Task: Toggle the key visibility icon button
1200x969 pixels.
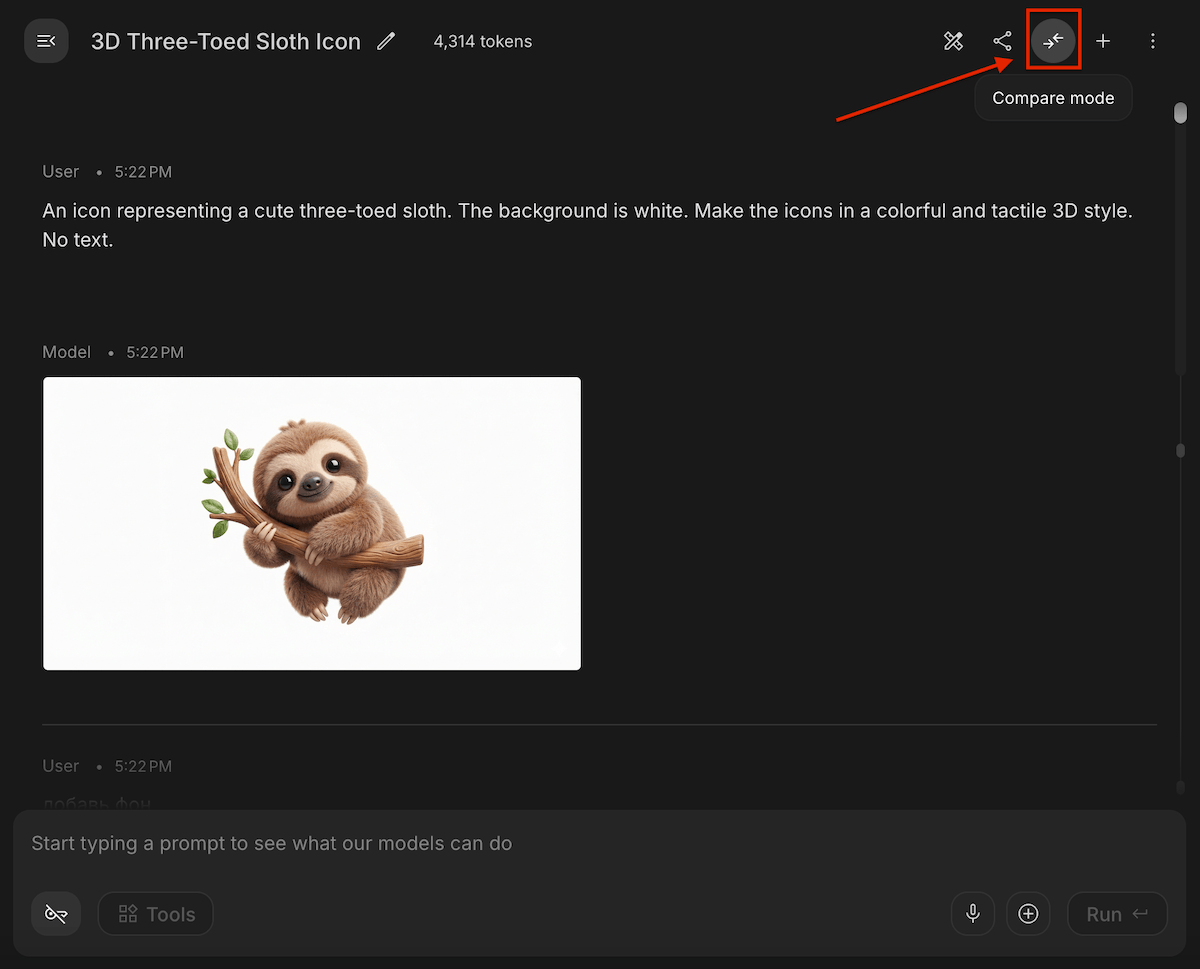Action: click(56, 914)
